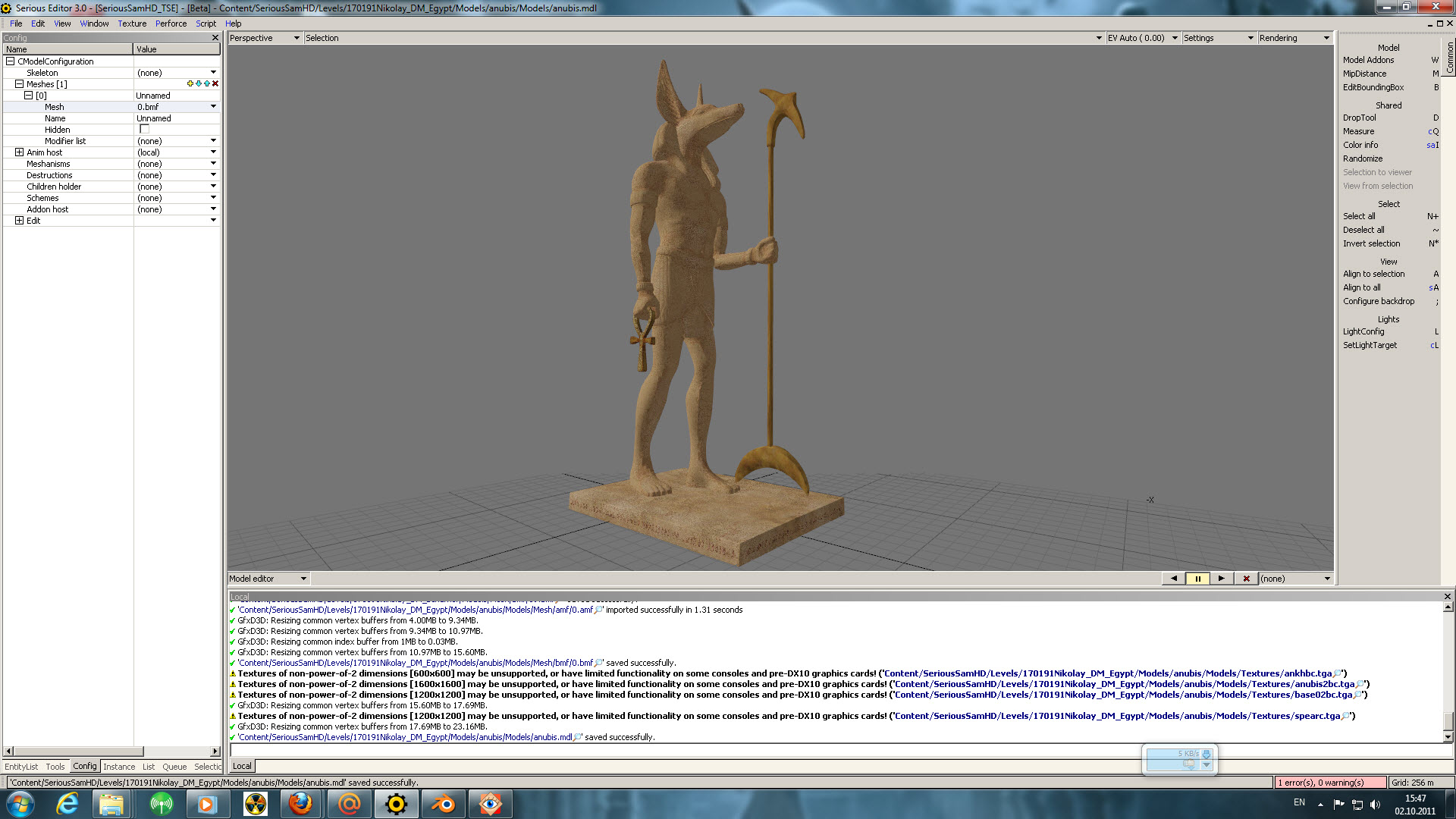The image size is (1456, 819).
Task: Close the Config panel
Action: [x=215, y=37]
